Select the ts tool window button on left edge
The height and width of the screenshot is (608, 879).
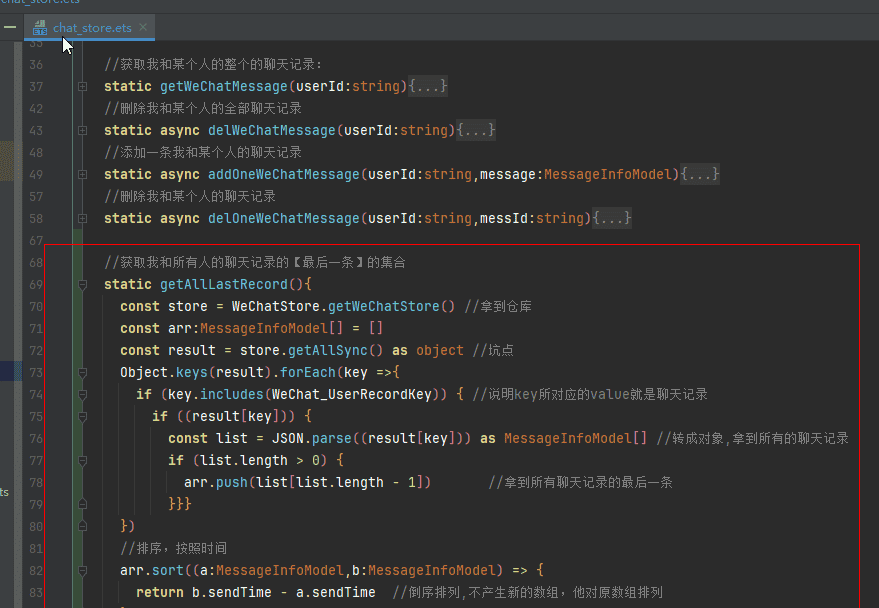tap(7, 491)
